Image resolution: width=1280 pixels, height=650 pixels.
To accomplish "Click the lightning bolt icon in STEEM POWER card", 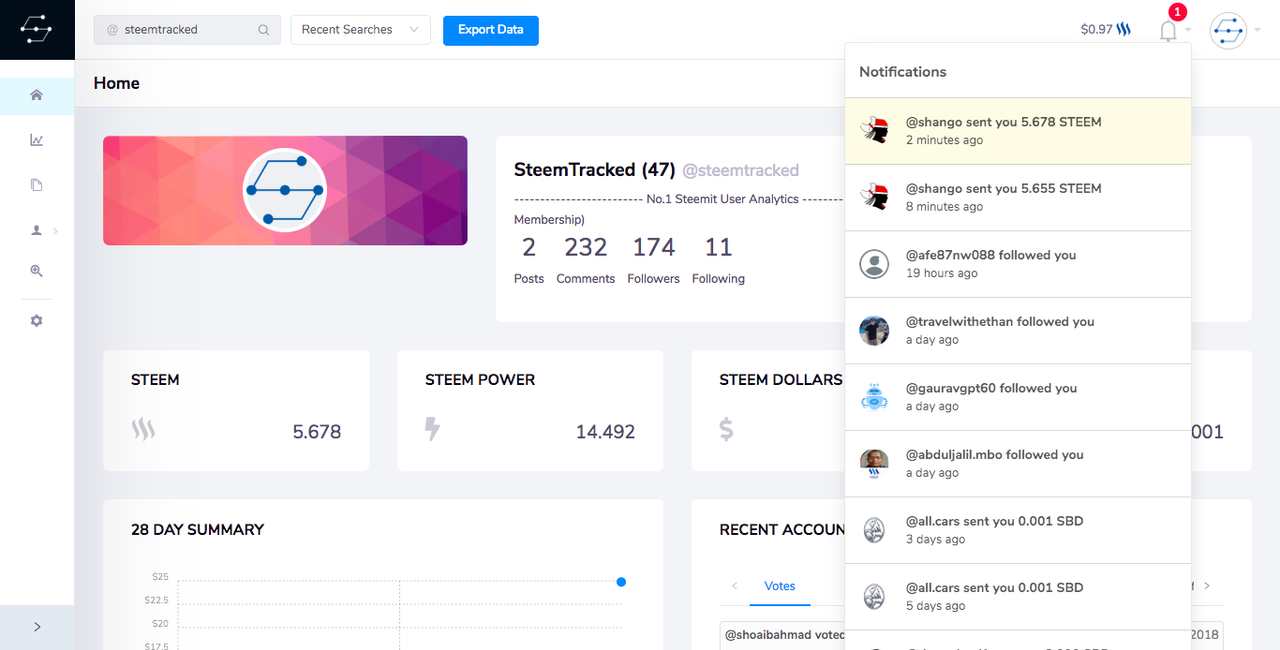I will pos(432,429).
